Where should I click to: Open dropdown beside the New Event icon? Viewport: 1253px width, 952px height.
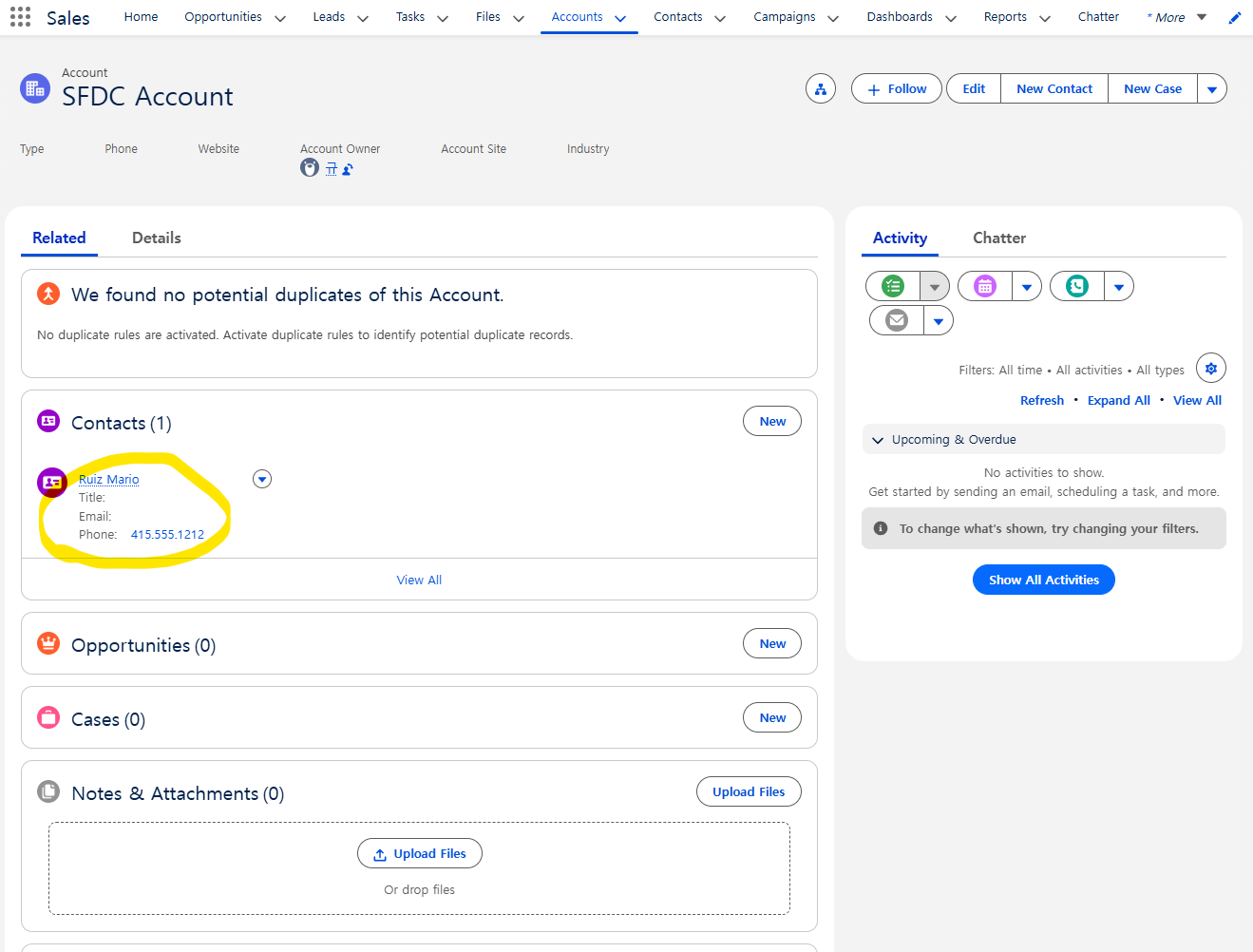[1026, 286]
